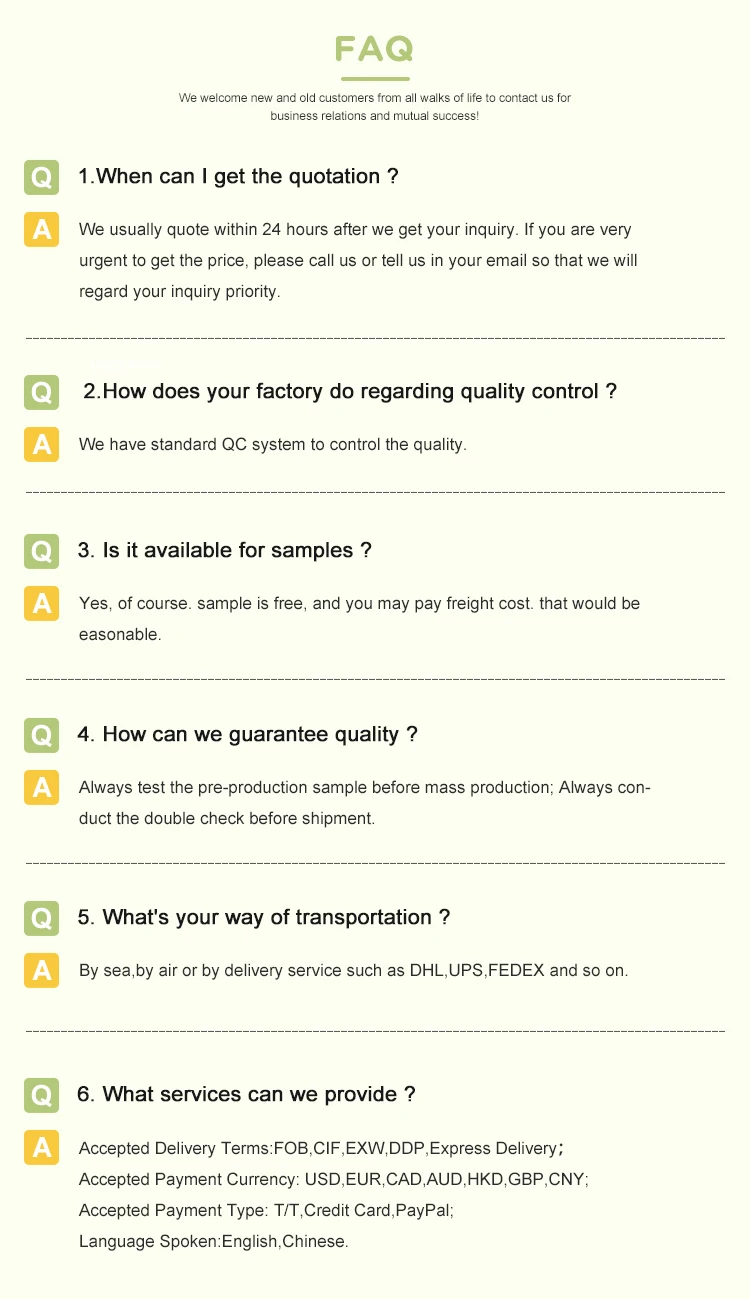Click the Q icon for samples question
Screen dimensions: 750x1299
(41, 551)
